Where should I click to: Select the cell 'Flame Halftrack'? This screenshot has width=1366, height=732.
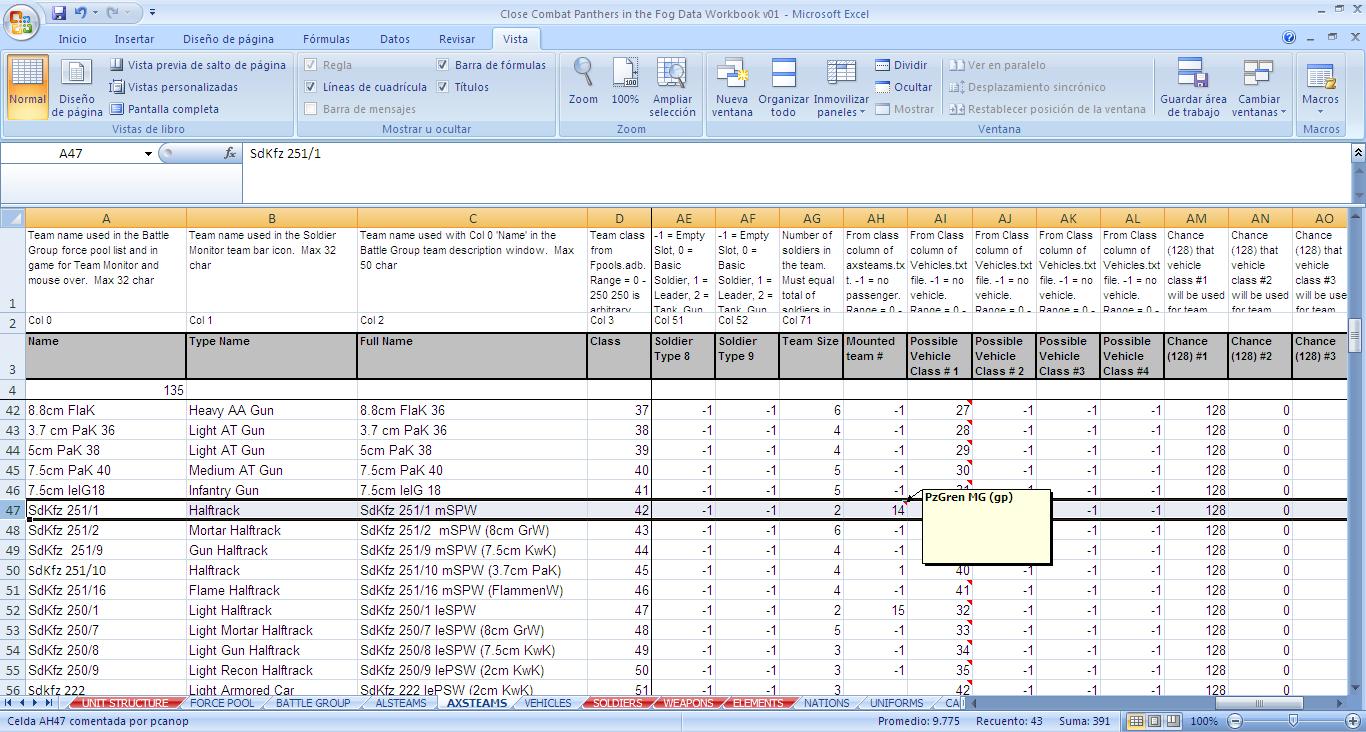tap(272, 590)
